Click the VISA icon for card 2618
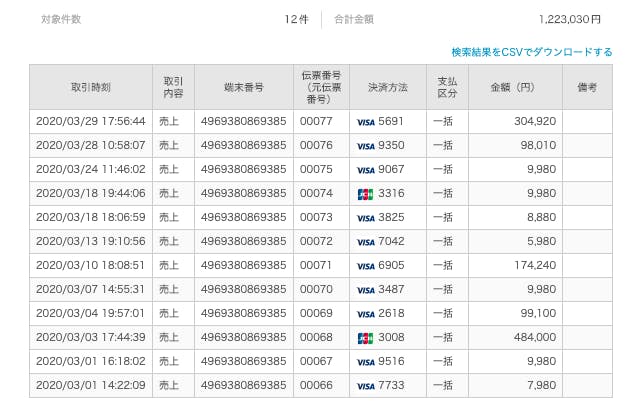The width and height of the screenshot is (640, 405). pos(365,314)
